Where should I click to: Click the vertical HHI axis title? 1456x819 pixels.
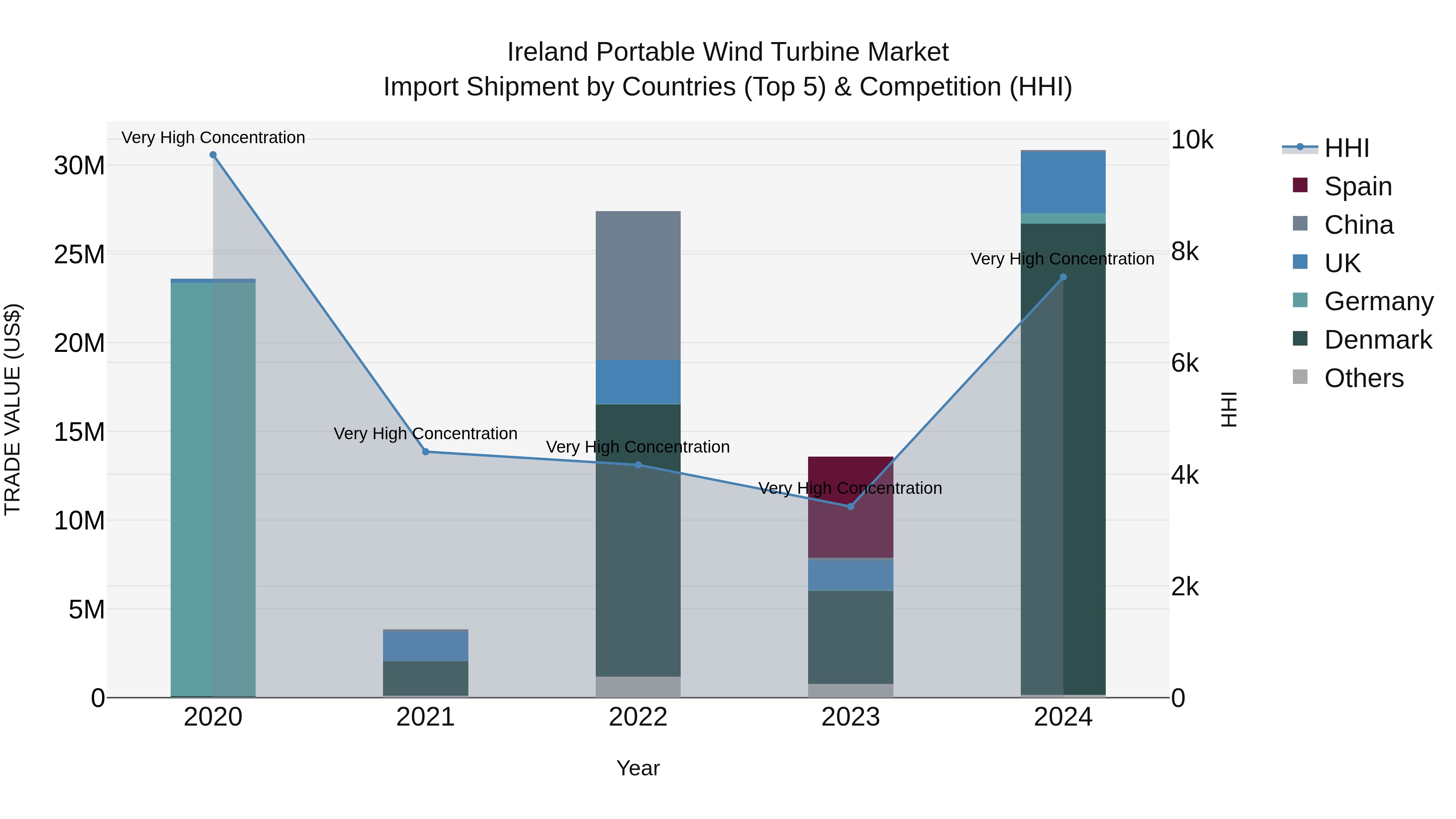click(1230, 409)
